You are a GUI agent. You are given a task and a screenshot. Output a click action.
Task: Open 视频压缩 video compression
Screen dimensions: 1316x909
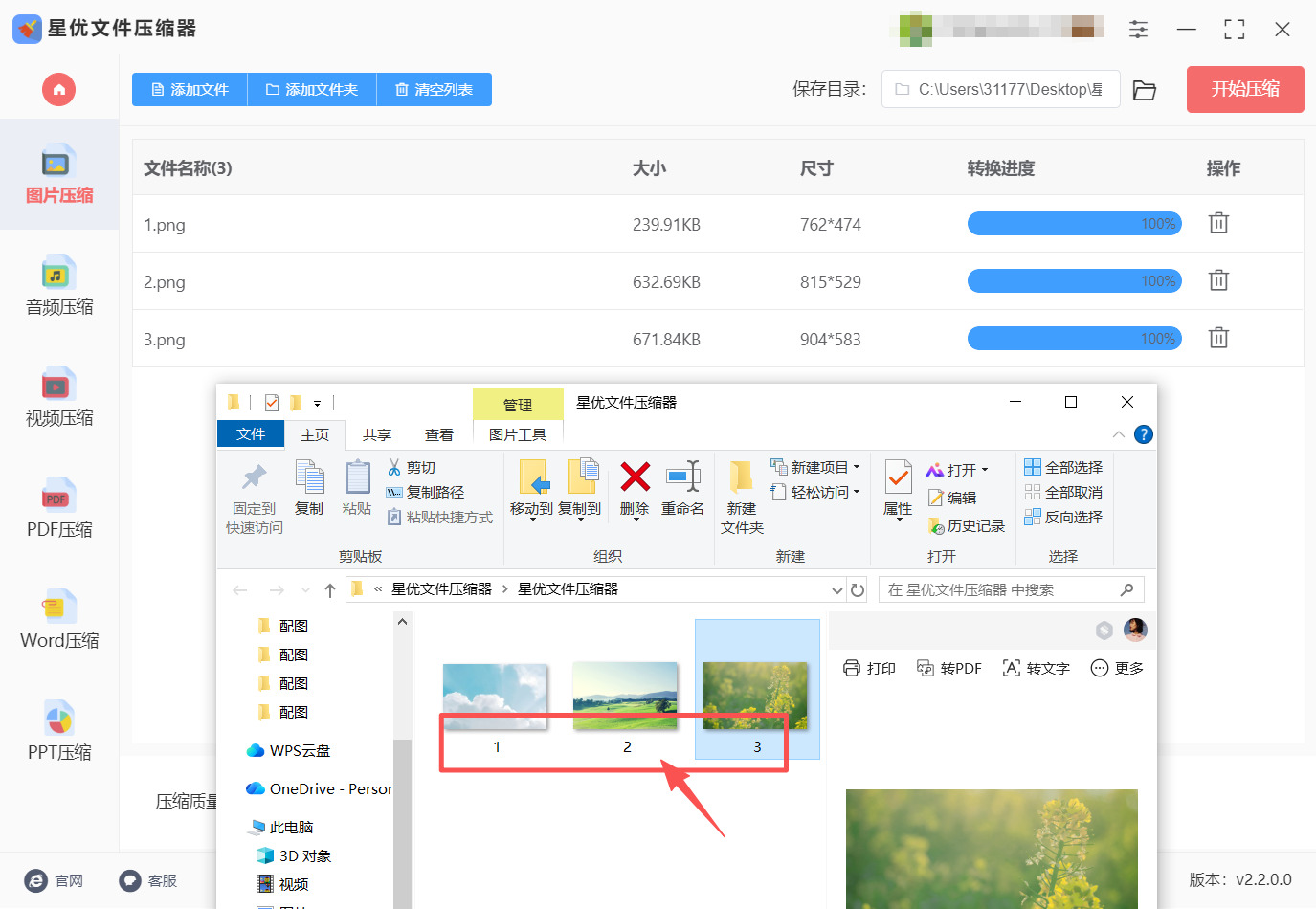(59, 397)
